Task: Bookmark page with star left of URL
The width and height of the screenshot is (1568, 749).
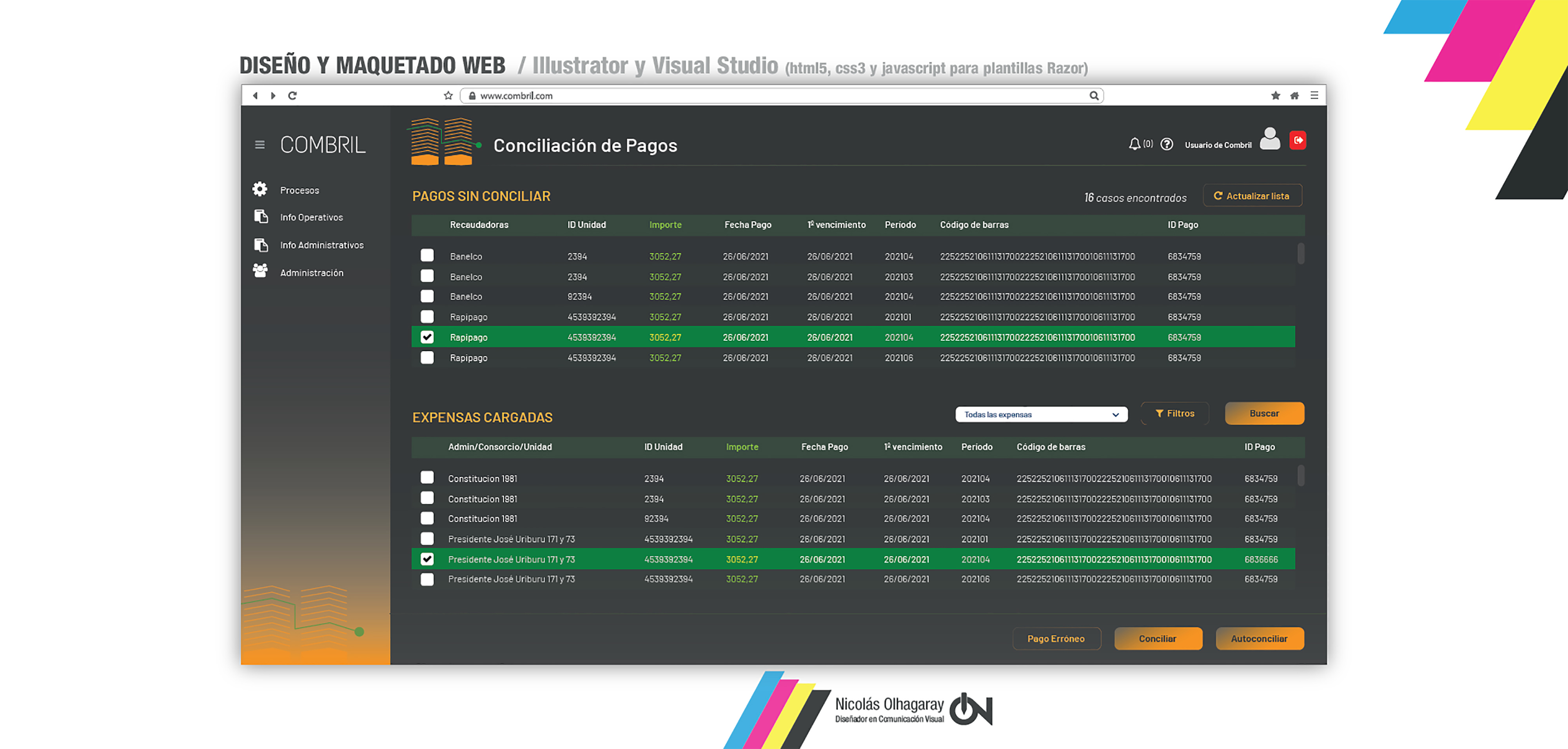Action: [448, 96]
